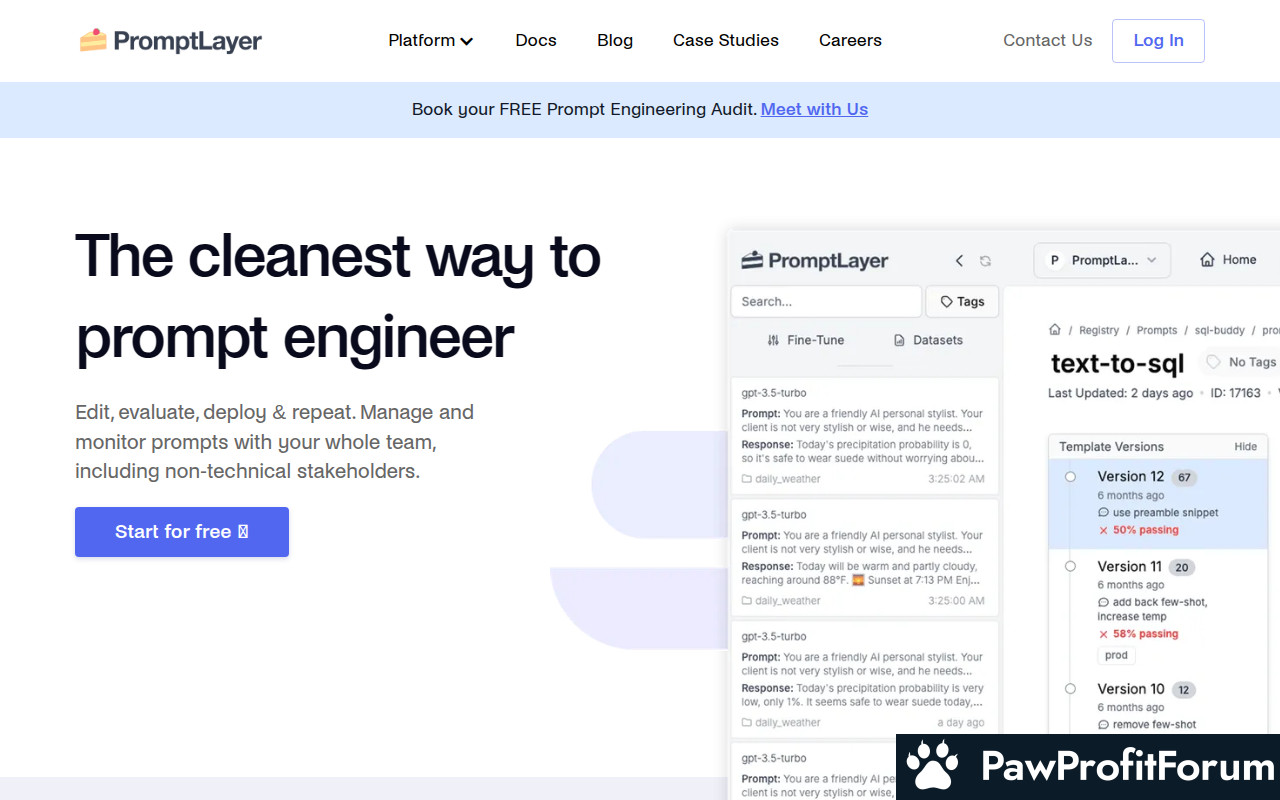The width and height of the screenshot is (1280, 800).
Task: Click the refresh icon in the sidebar
Action: tap(985, 261)
